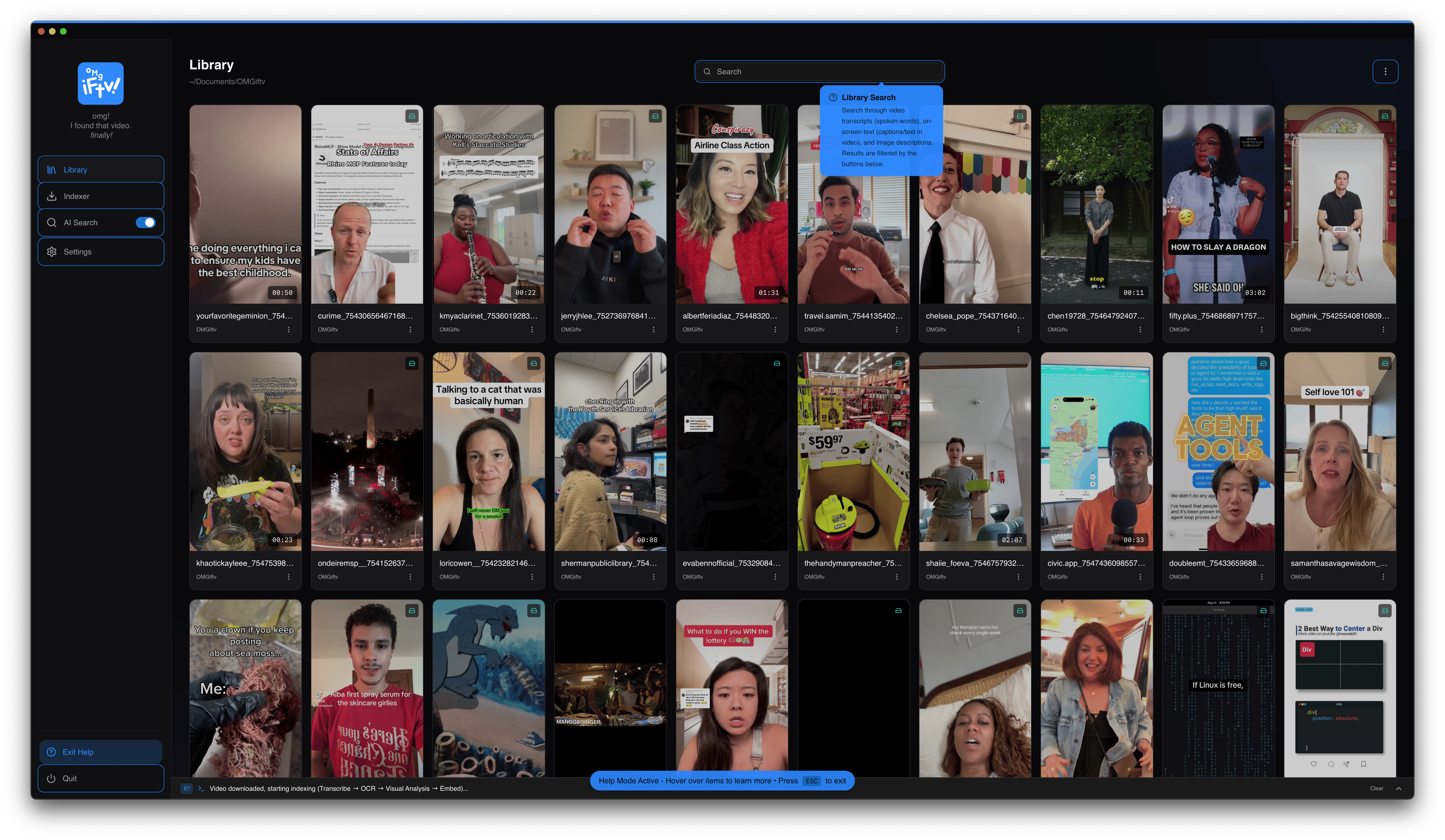Click the 87 counter badge in status bar

(187, 788)
